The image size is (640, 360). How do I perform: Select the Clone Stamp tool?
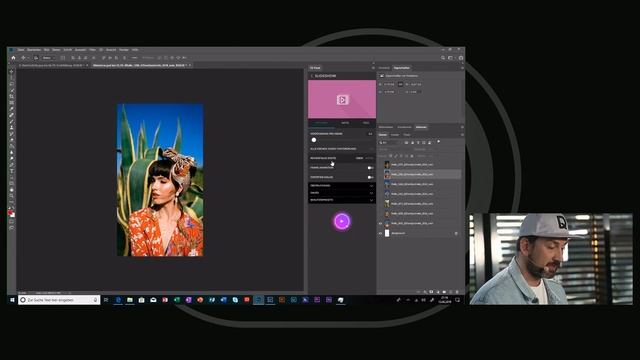click(x=11, y=127)
